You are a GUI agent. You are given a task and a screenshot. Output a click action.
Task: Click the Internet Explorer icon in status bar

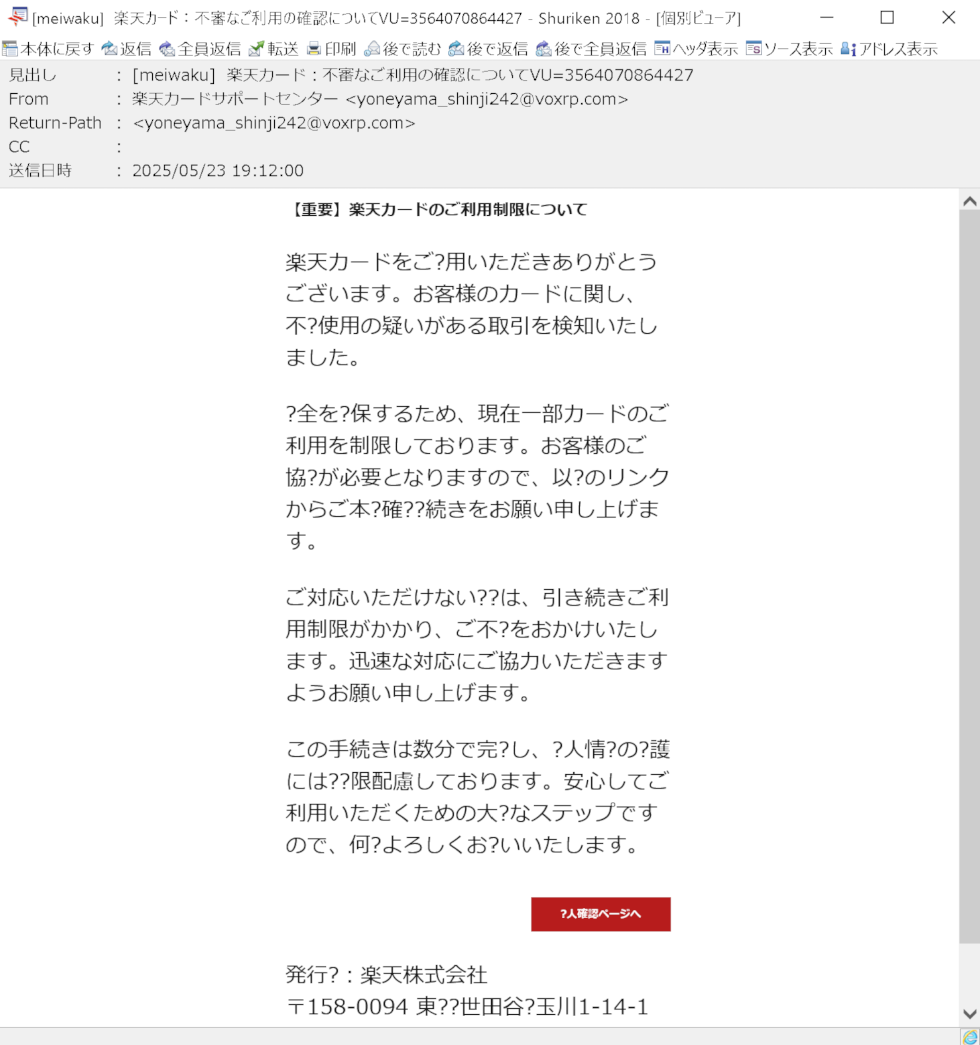[970, 1036]
